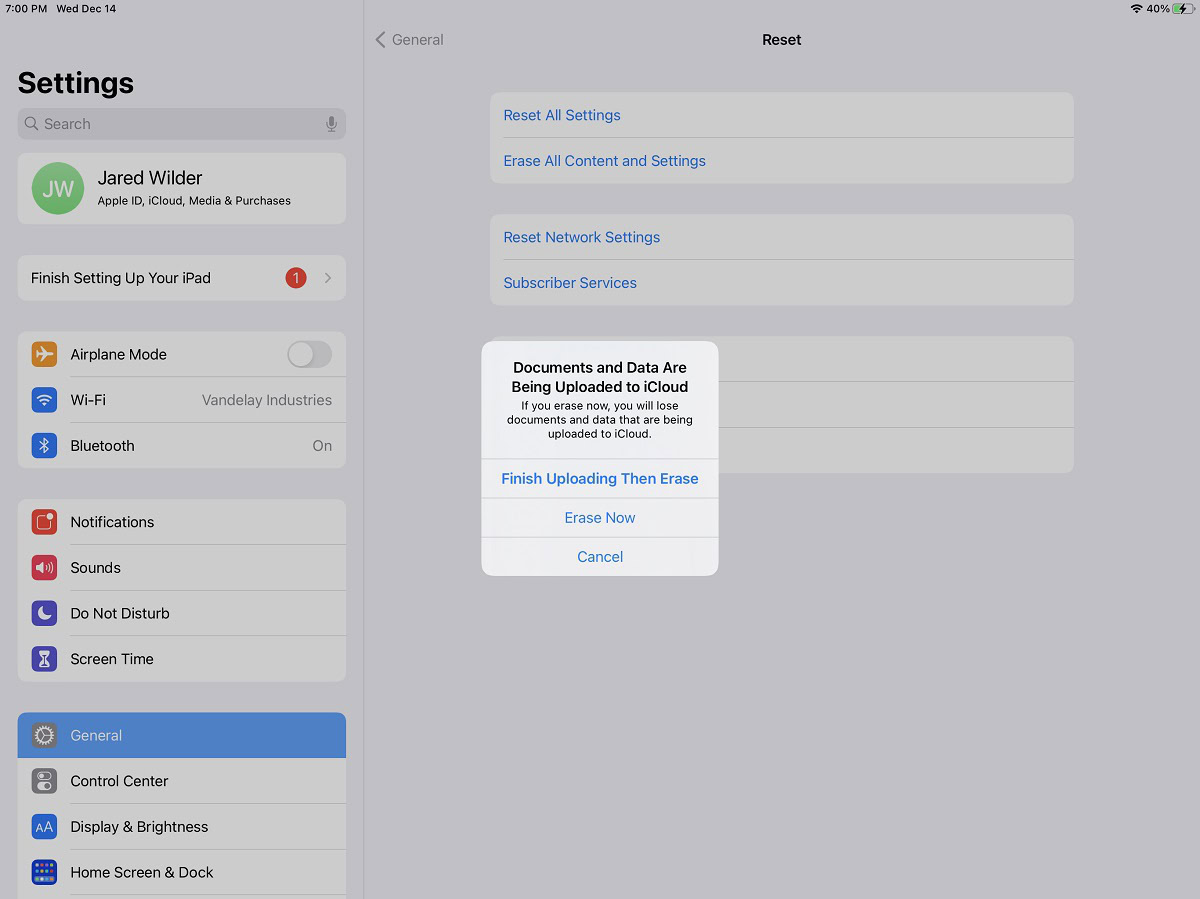The height and width of the screenshot is (899, 1200).
Task: Select the Sounds speaker icon
Action: [x=44, y=568]
